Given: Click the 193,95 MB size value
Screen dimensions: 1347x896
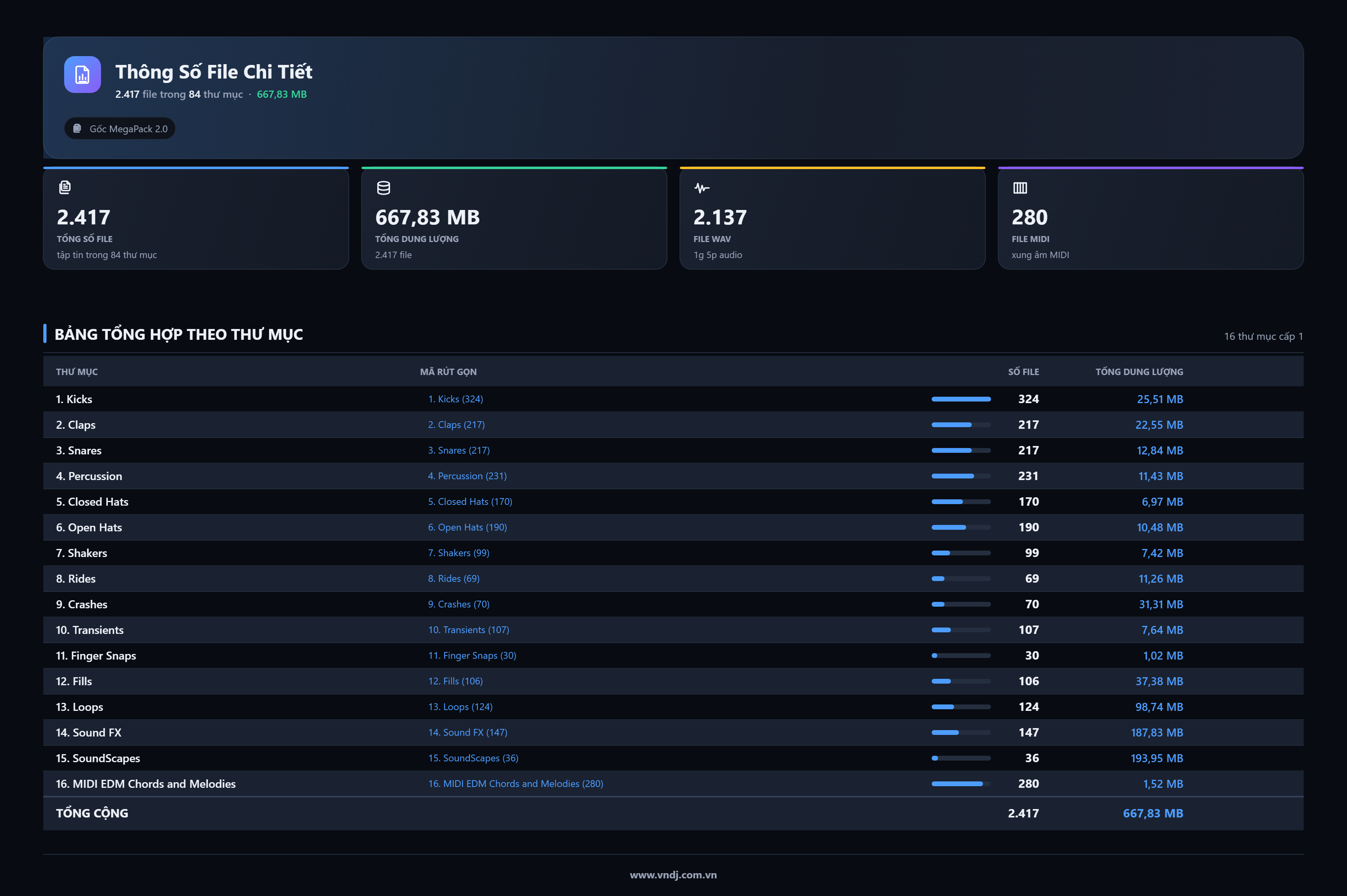Looking at the screenshot, I should (1157, 758).
